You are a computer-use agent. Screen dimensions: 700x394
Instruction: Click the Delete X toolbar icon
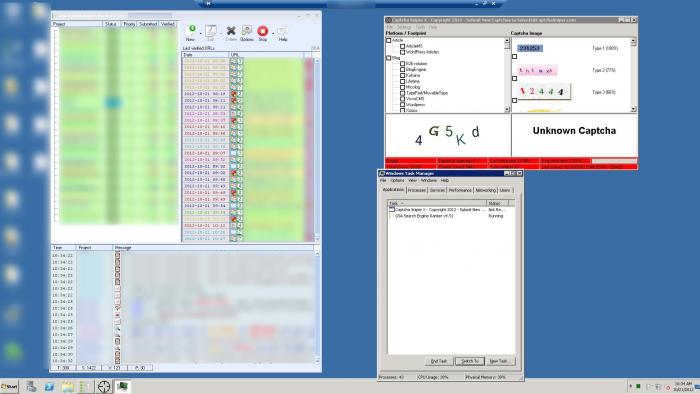(231, 32)
